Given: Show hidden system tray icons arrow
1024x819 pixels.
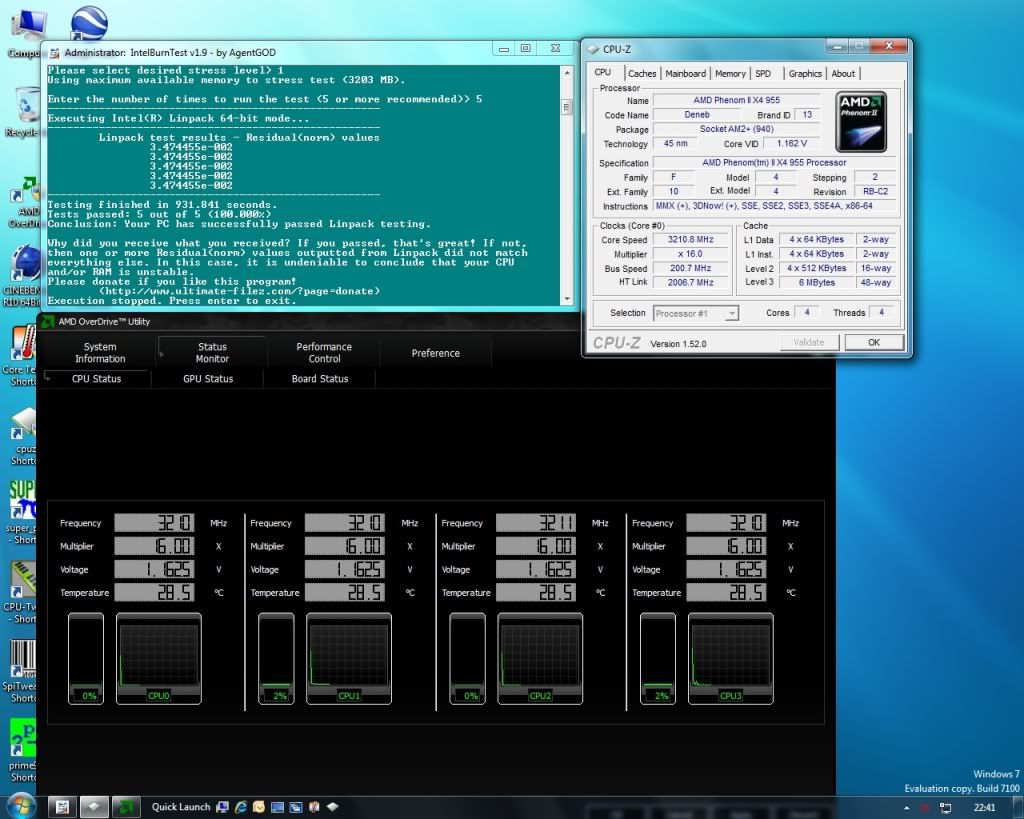Looking at the screenshot, I should pos(906,808).
